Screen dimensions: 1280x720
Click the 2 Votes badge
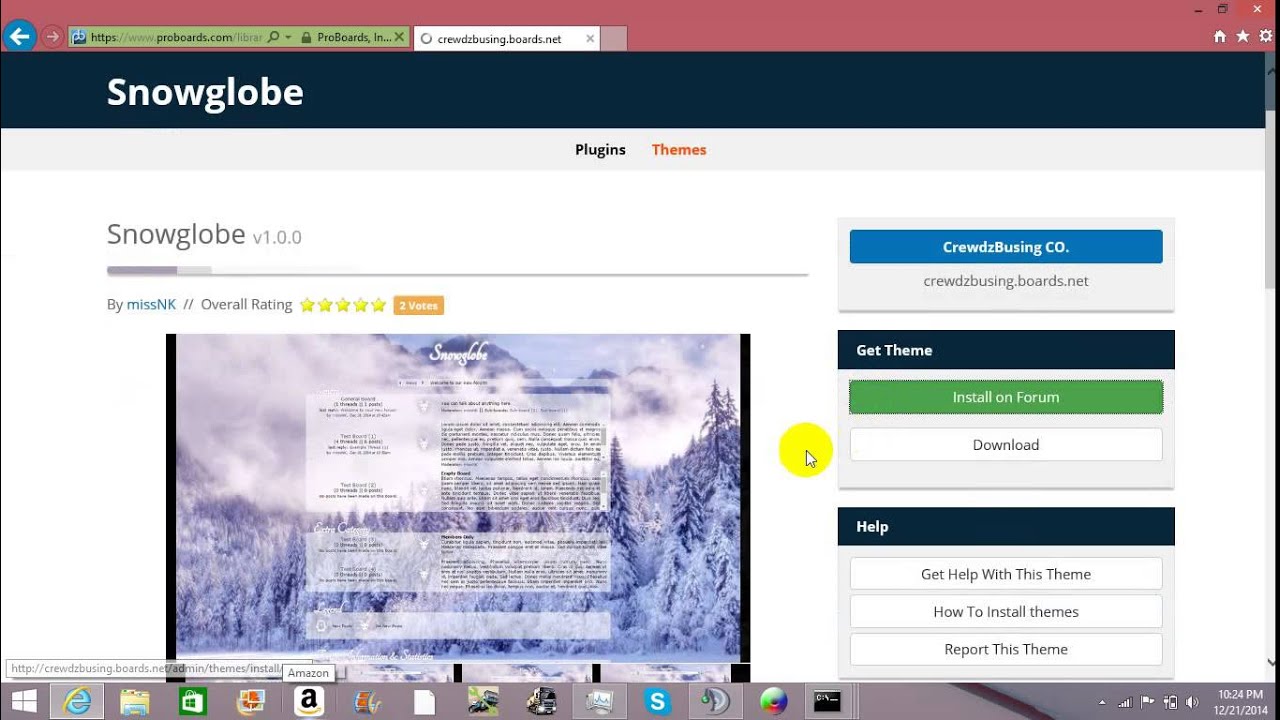coord(418,306)
